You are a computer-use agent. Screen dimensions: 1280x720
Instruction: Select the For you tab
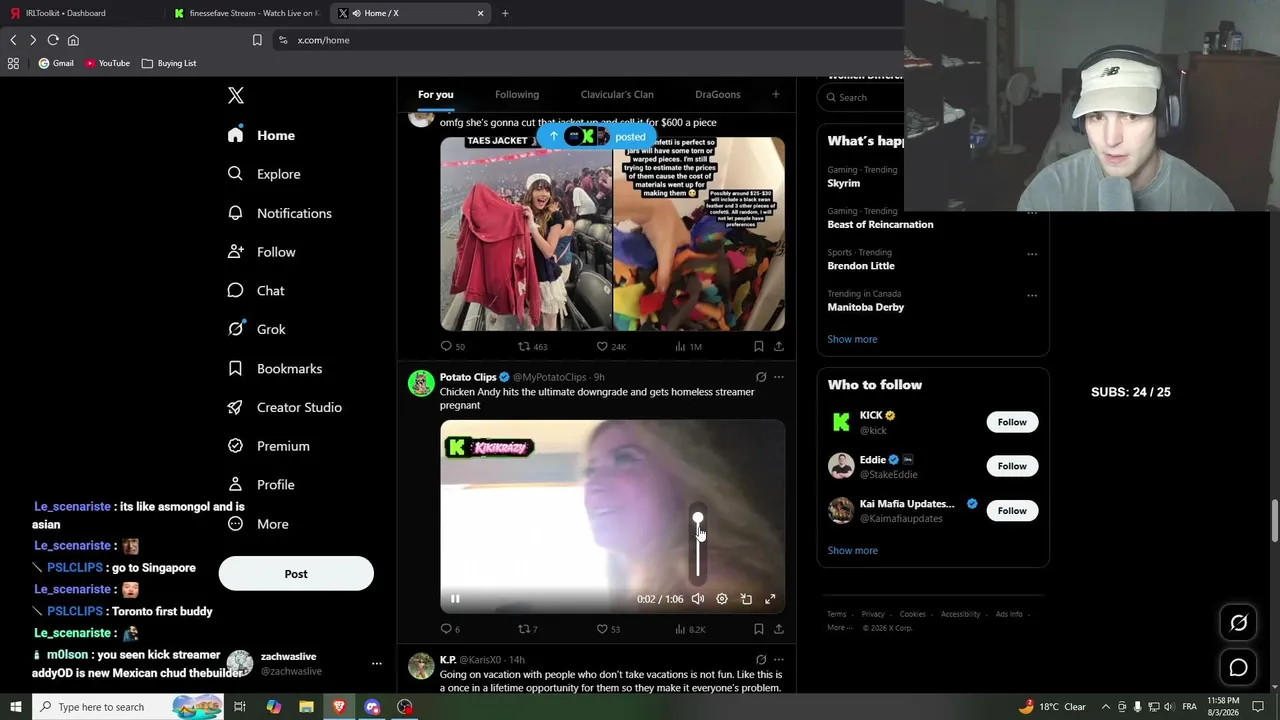436,94
